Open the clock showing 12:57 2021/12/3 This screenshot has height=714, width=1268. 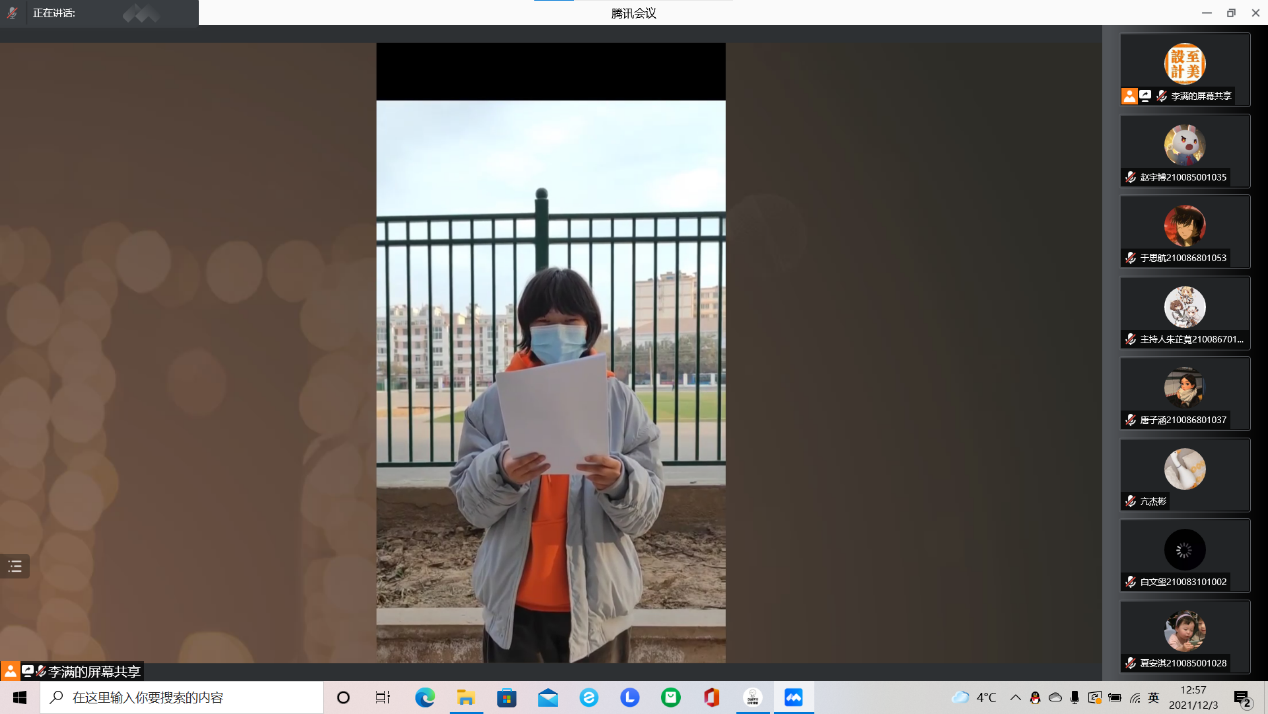pos(1193,697)
